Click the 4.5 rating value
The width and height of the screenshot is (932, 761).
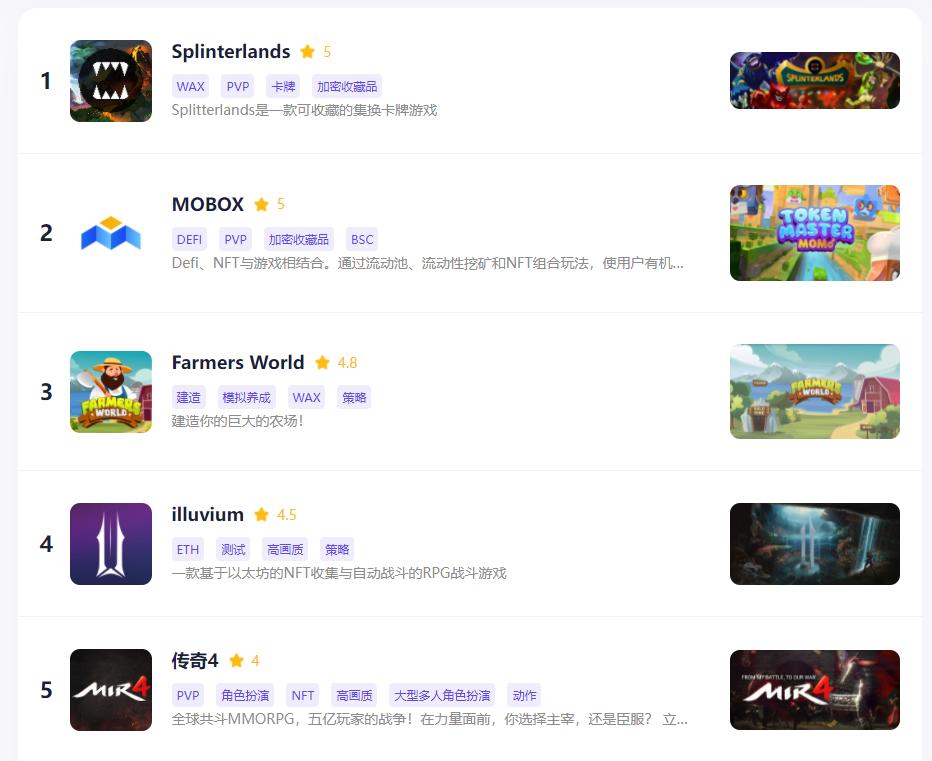(x=286, y=515)
